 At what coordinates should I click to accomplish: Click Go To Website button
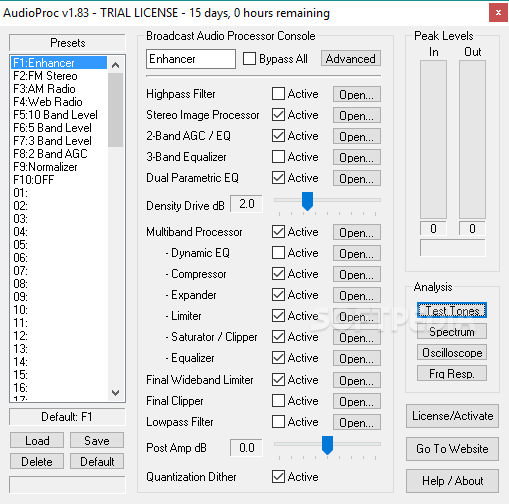coord(452,449)
